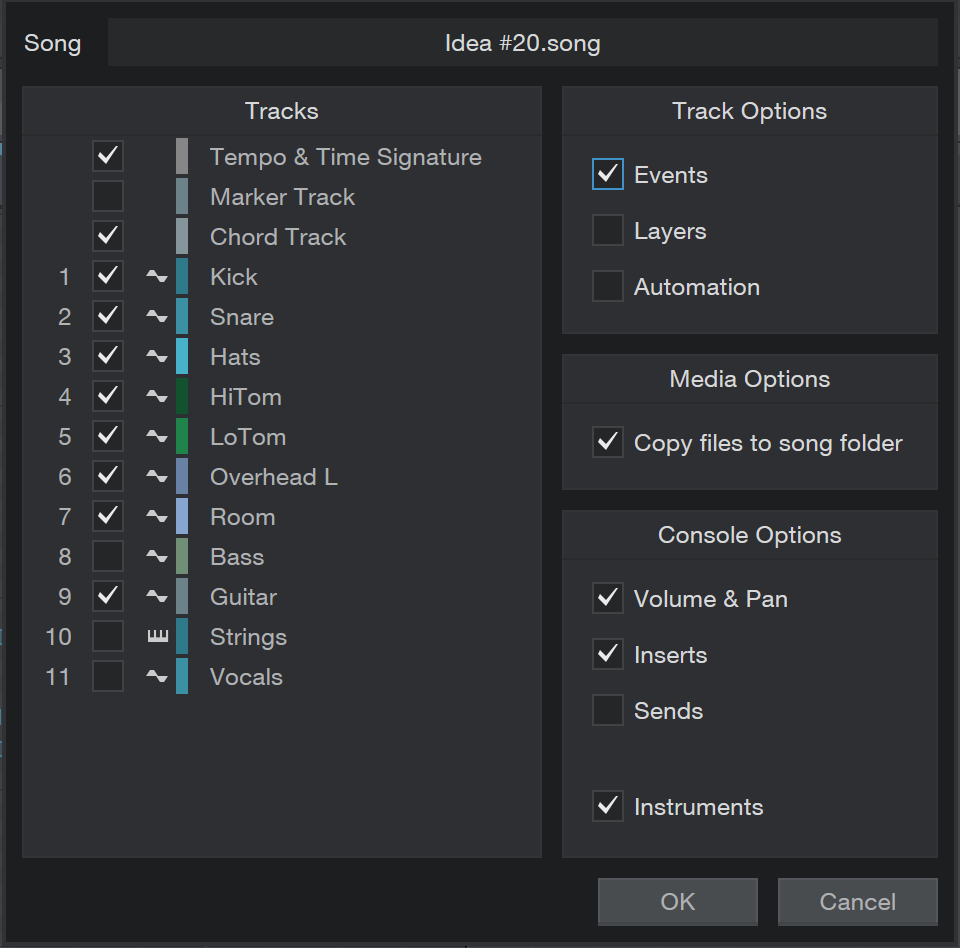The height and width of the screenshot is (948, 960).
Task: Click the audio waveform icon on Overhead L track
Action: (157, 476)
